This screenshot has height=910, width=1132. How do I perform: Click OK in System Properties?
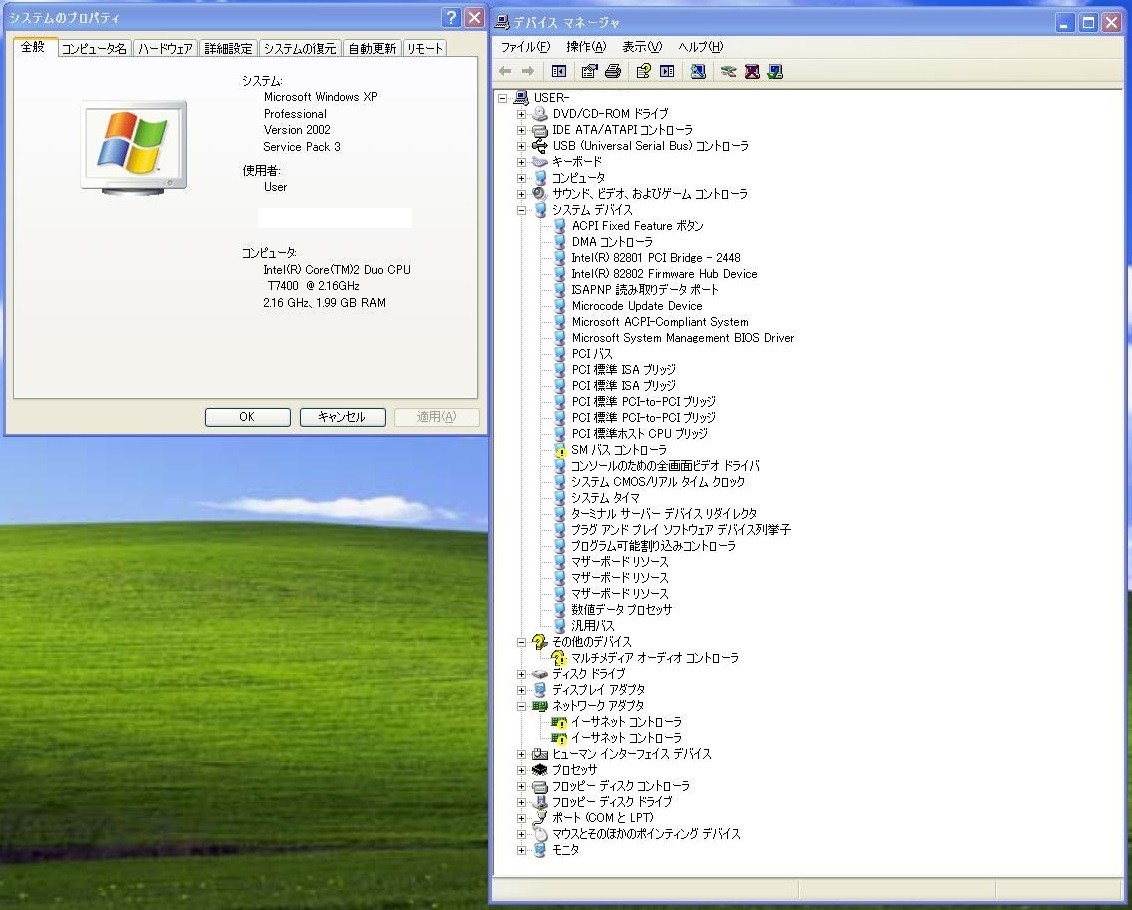coord(248,417)
